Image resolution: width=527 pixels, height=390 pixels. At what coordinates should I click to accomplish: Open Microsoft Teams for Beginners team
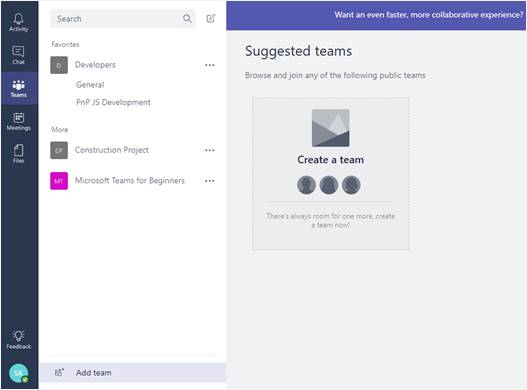[130, 181]
